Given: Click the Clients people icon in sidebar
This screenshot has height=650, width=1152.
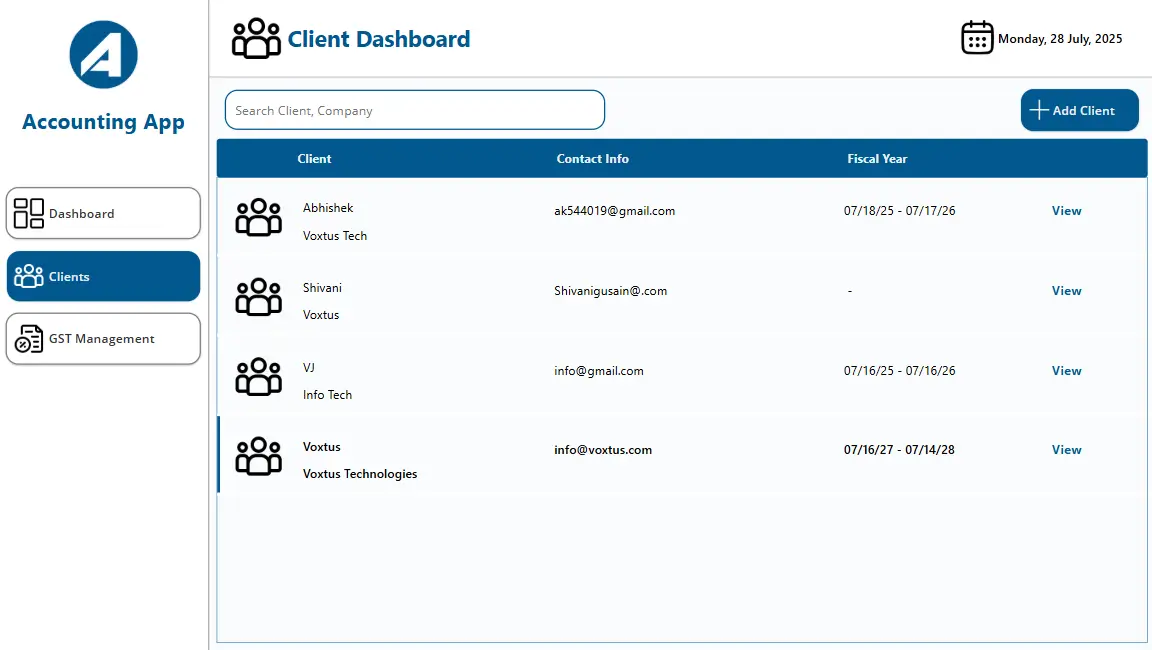Looking at the screenshot, I should 29,276.
